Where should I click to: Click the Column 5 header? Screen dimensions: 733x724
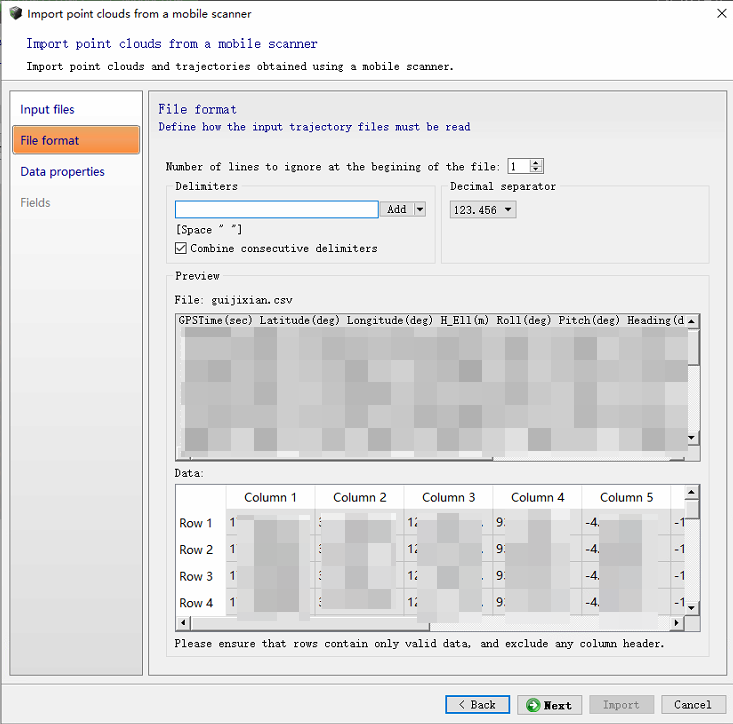[626, 497]
